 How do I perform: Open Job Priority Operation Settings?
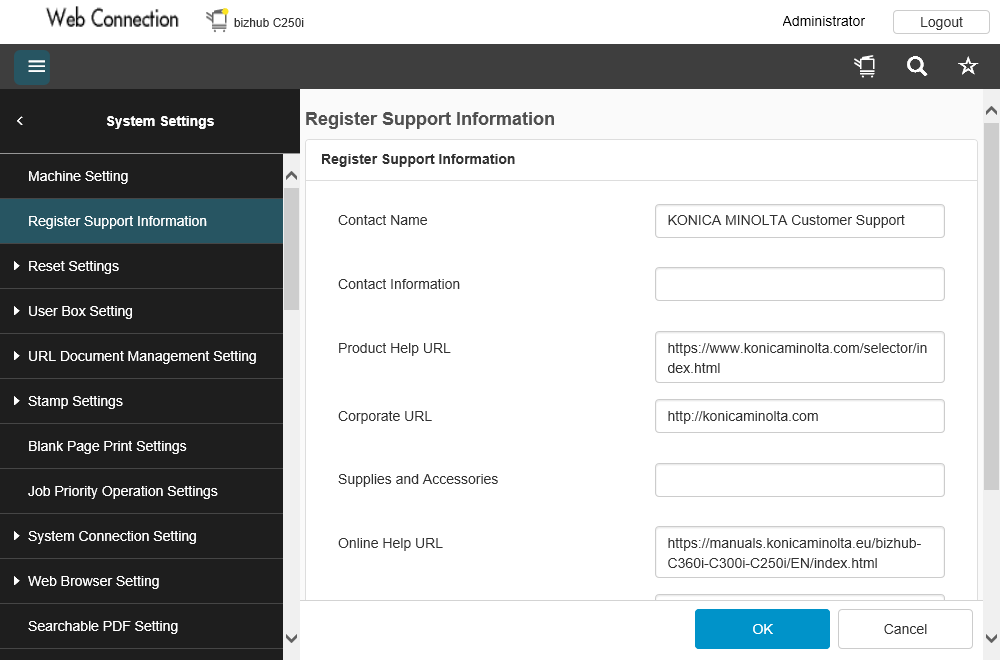point(123,491)
